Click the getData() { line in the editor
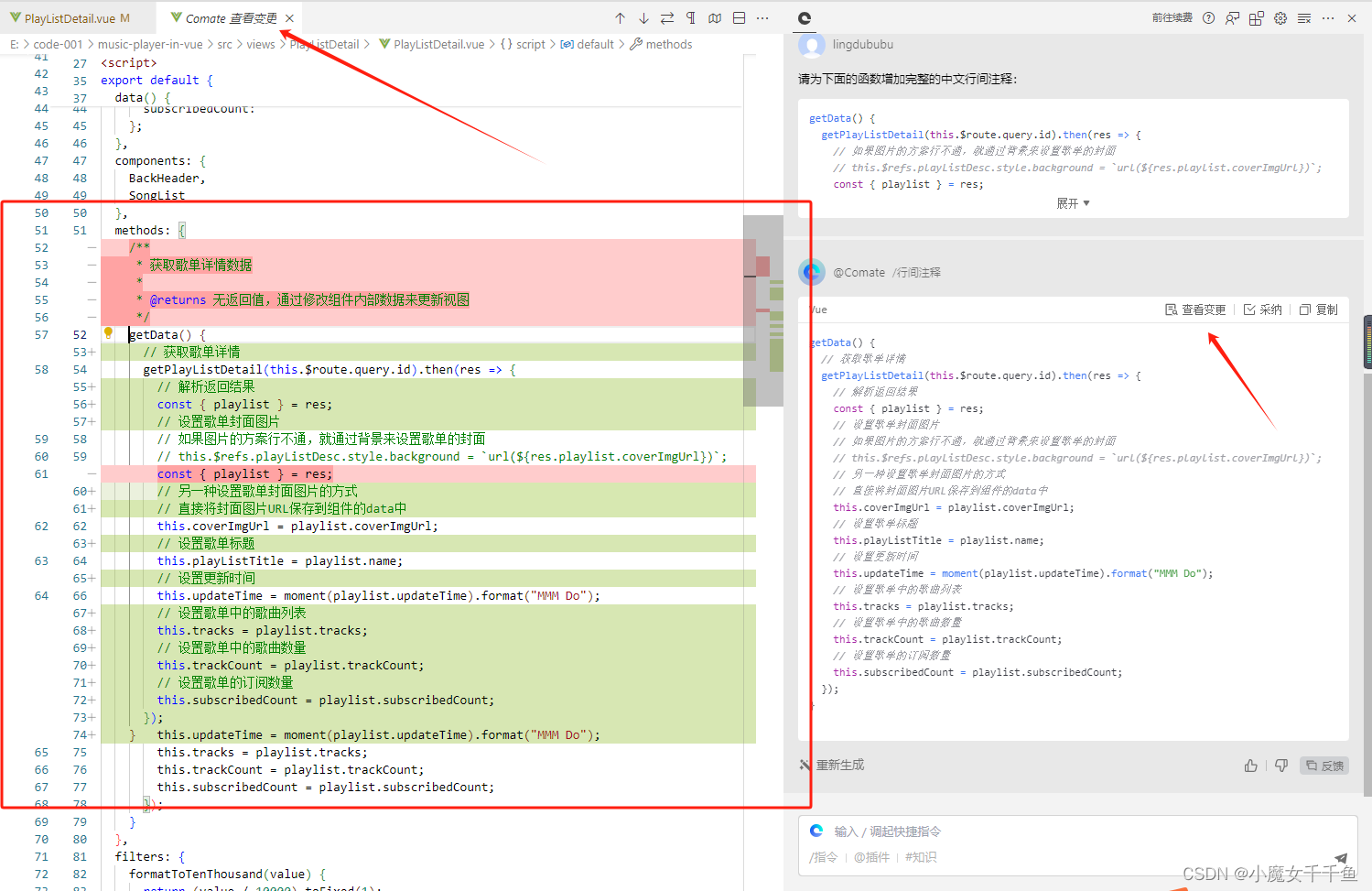Image resolution: width=1372 pixels, height=891 pixels. [x=167, y=334]
